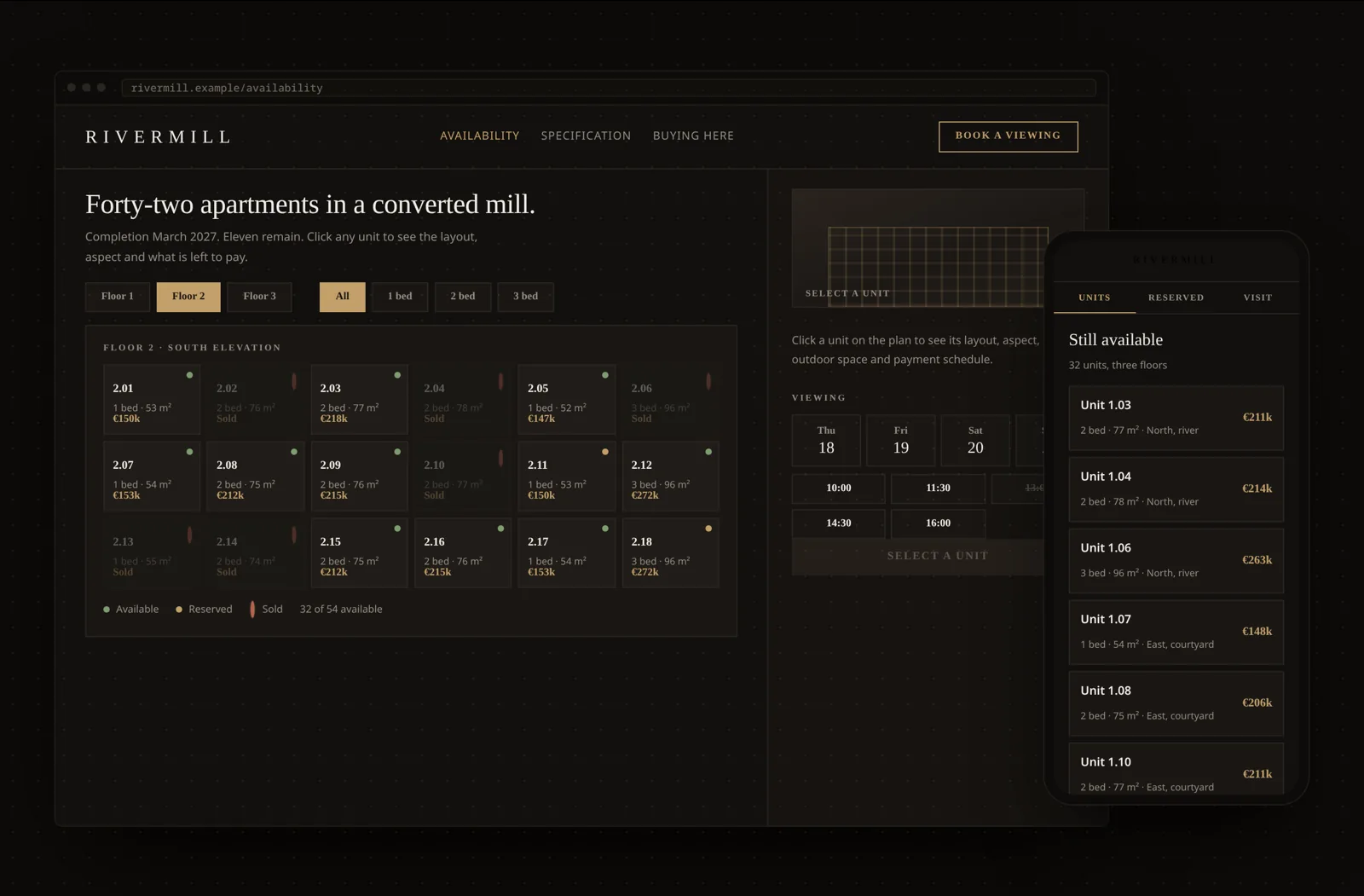Open unit 2.17 on the plan
The image size is (1364, 896).
pyautogui.click(x=567, y=553)
